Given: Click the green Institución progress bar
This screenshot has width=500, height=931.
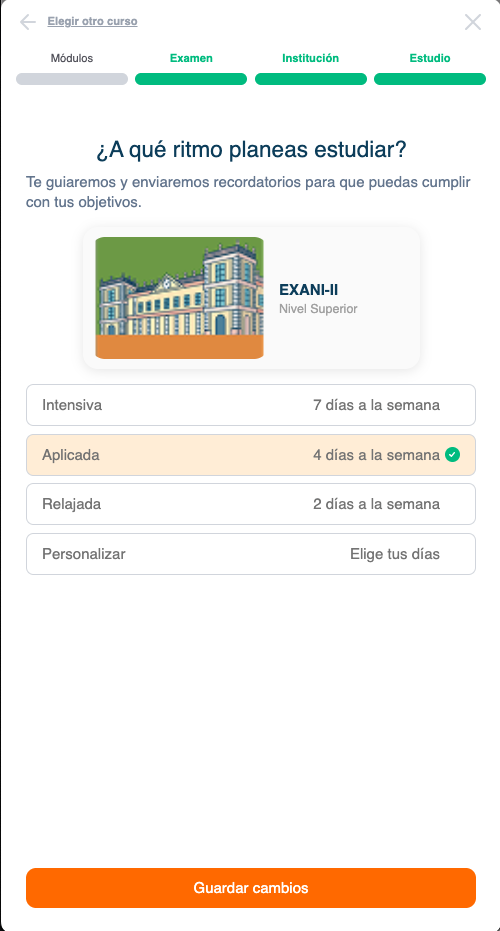Looking at the screenshot, I should point(311,79).
